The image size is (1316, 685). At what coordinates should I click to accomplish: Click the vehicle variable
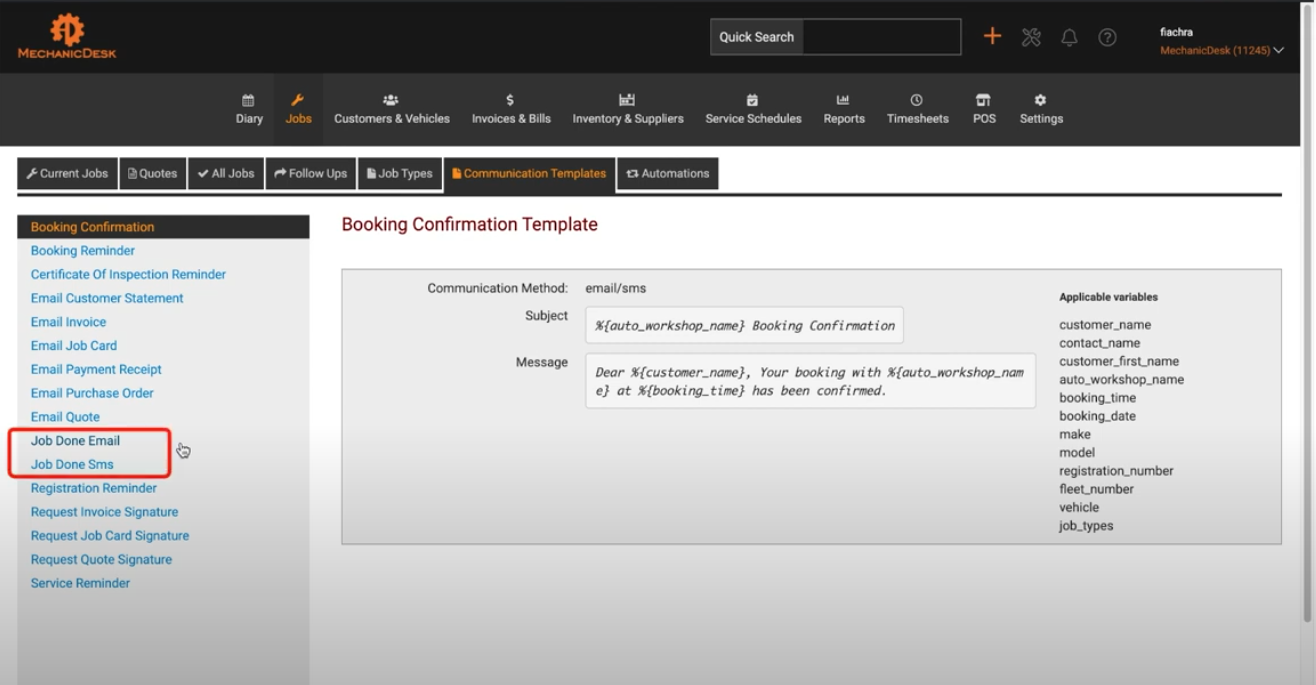(x=1079, y=507)
